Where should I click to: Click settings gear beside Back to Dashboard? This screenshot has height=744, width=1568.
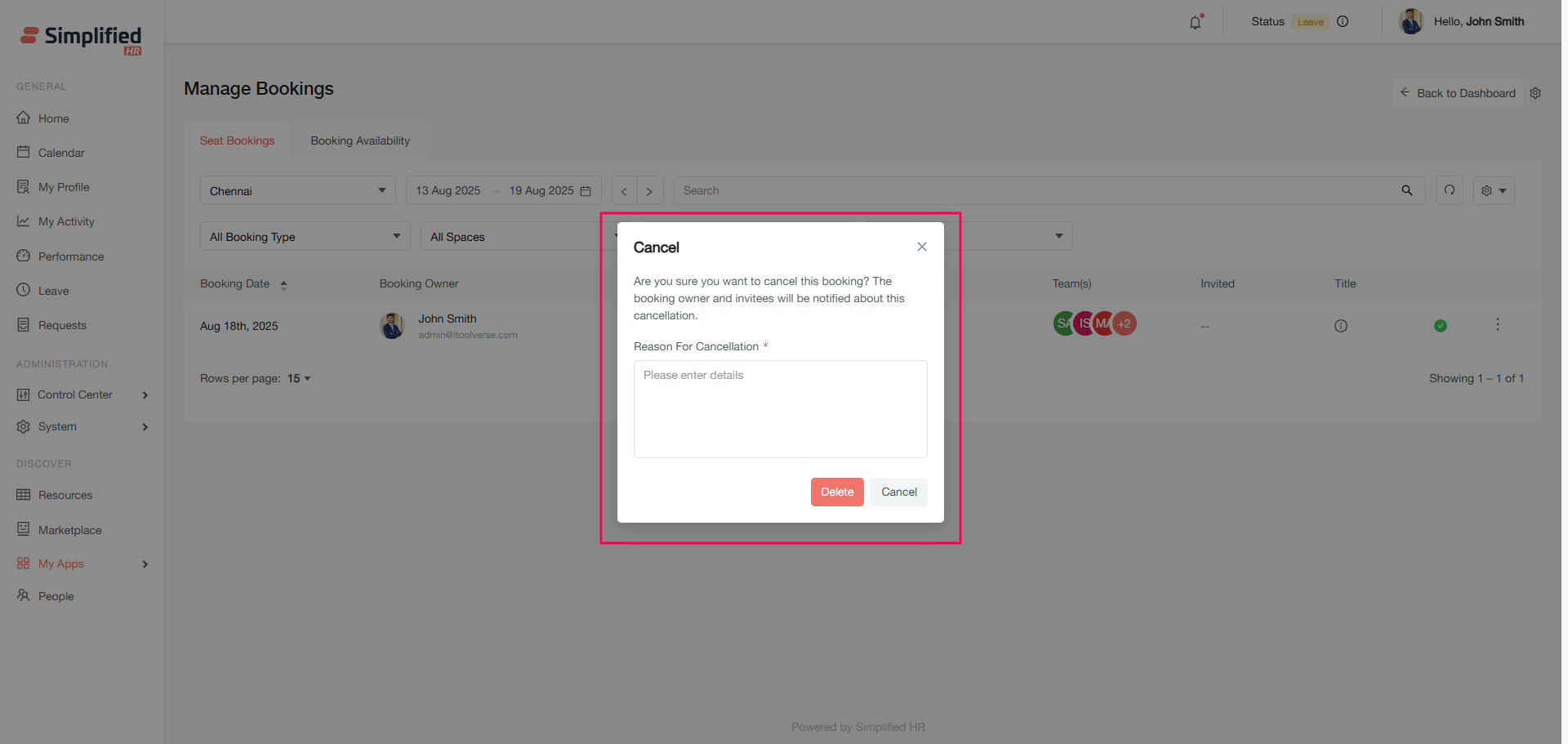tap(1535, 93)
